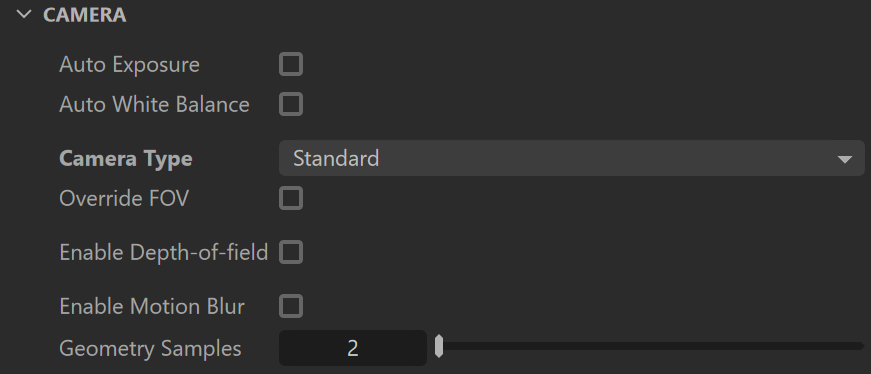871x374 pixels.
Task: Click the Auto Exposure label
Action: pyautogui.click(x=129, y=64)
